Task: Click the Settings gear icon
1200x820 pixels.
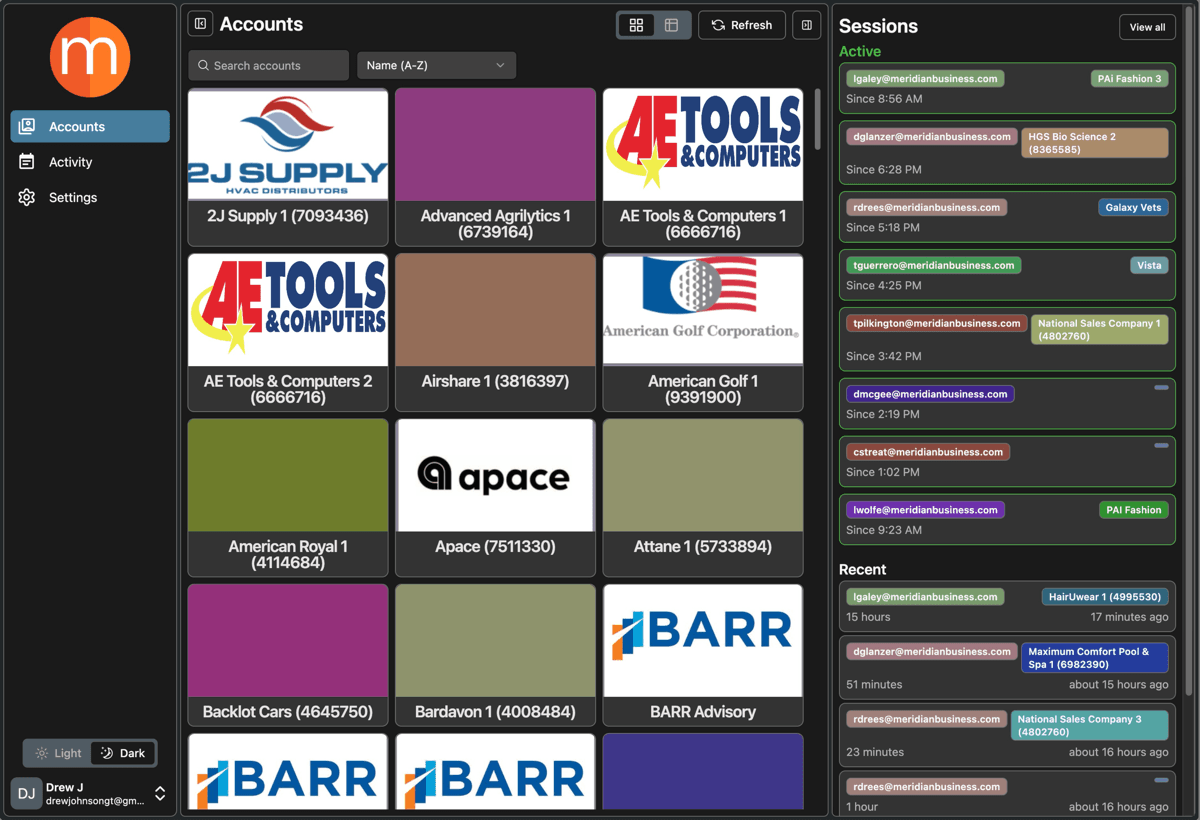Action: (27, 197)
